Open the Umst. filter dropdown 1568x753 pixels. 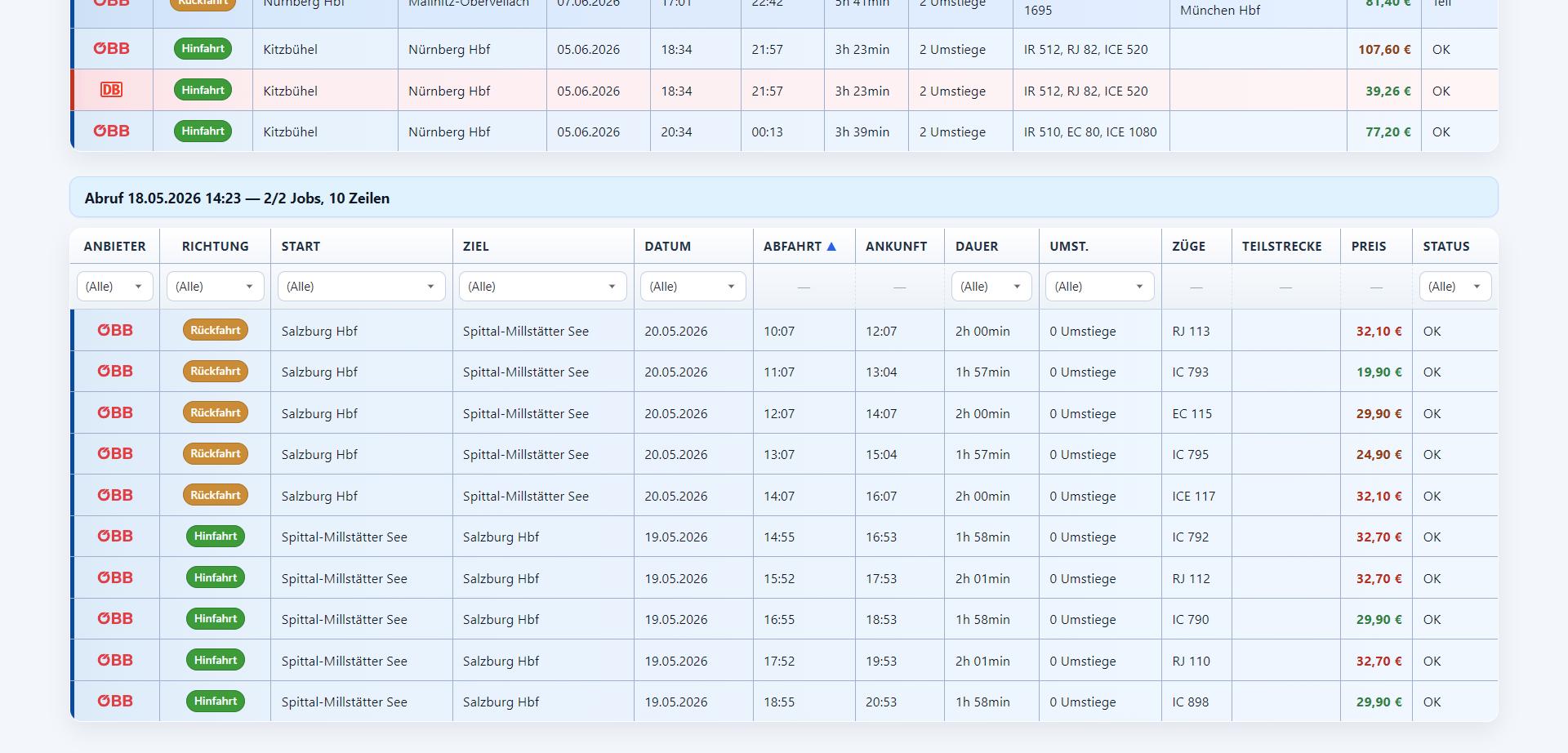[x=1099, y=287]
